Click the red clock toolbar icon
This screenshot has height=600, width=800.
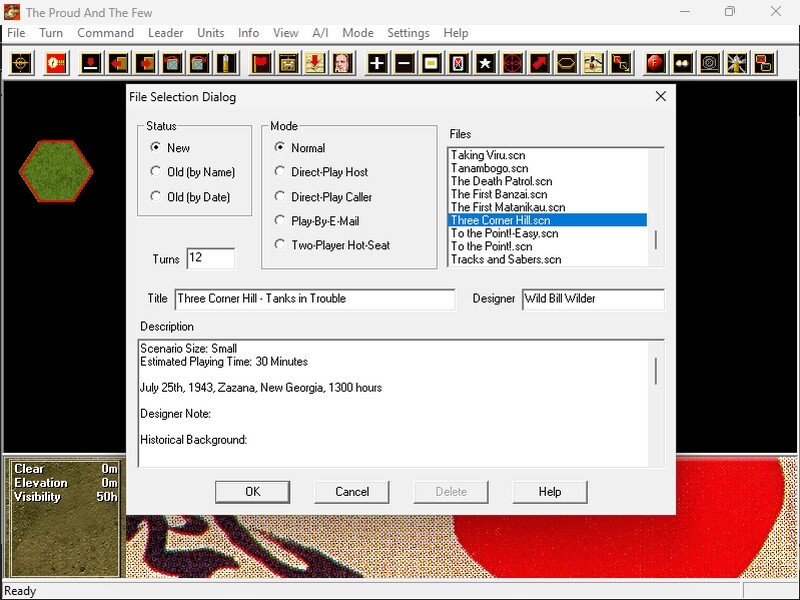[56, 63]
